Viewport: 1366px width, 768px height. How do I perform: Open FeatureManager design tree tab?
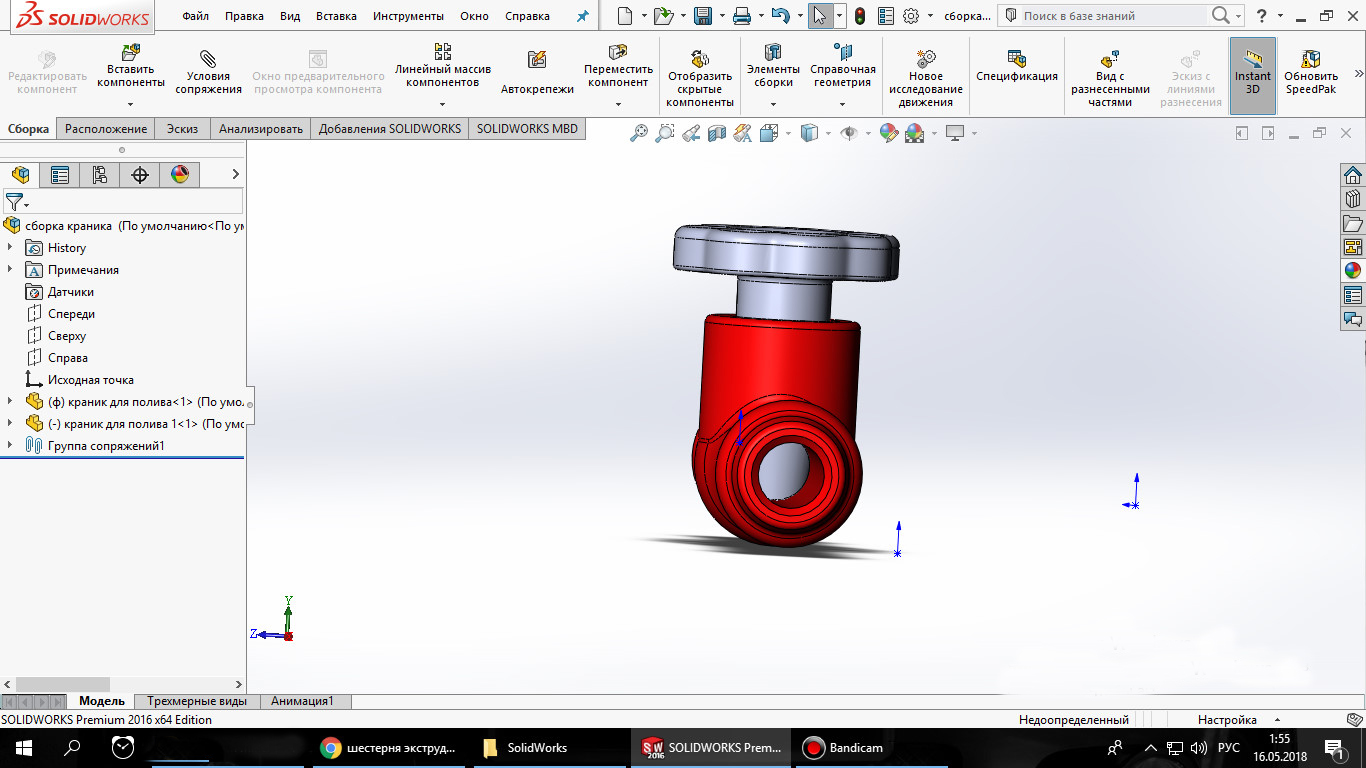21,175
